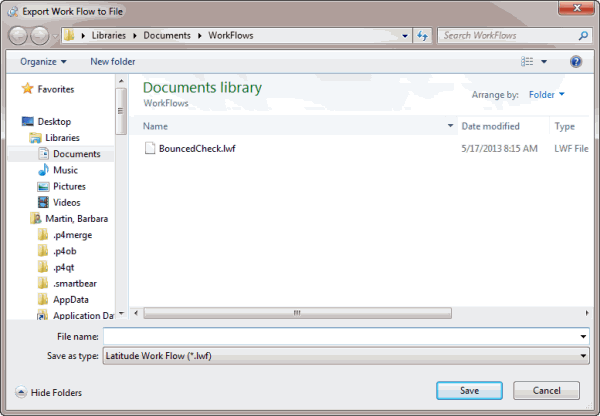Click the New folder button
Screen dimensions: 600x416
tap(113, 62)
